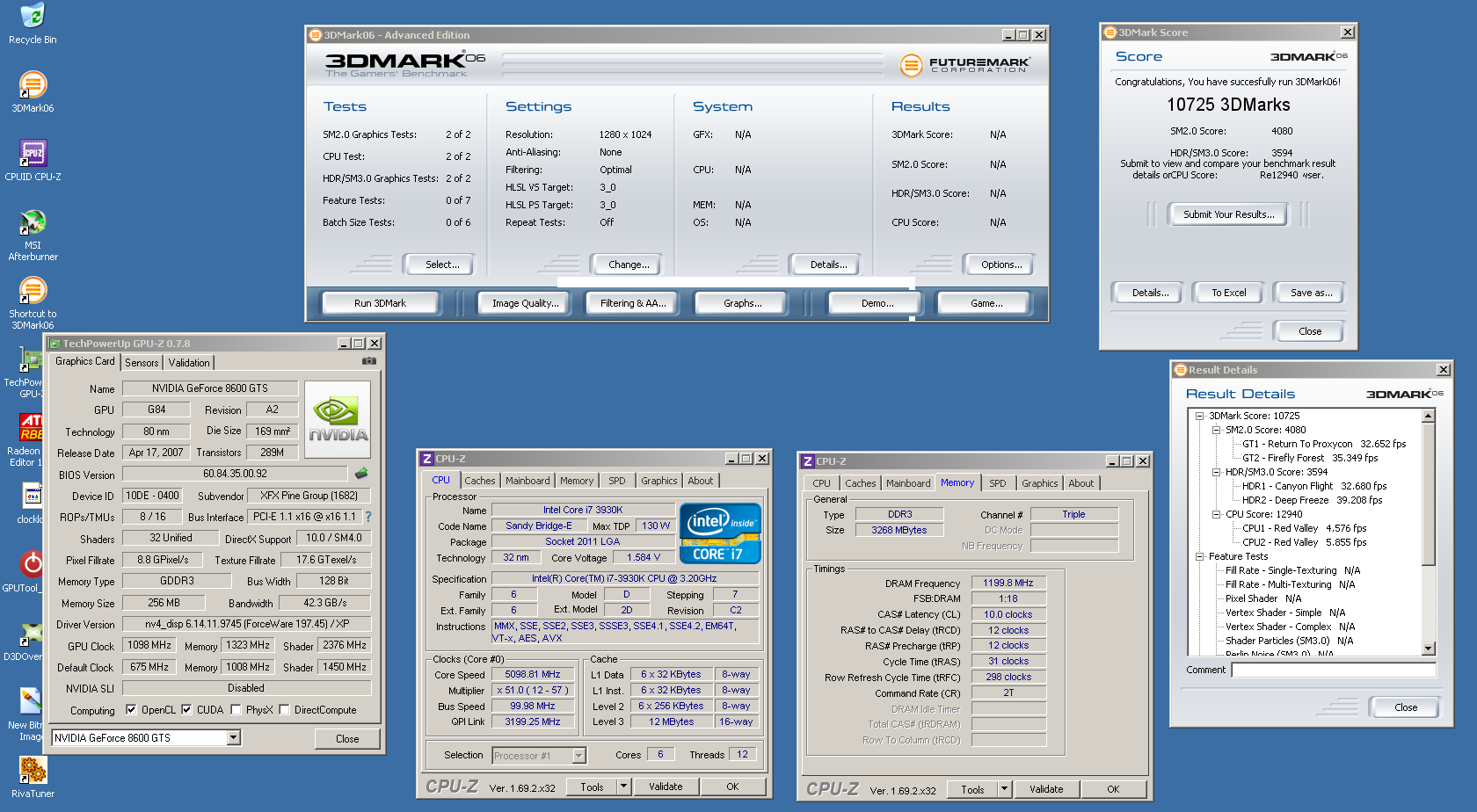Toggle the PhysX checkbox
Image resolution: width=1477 pixels, height=812 pixels.
(236, 710)
